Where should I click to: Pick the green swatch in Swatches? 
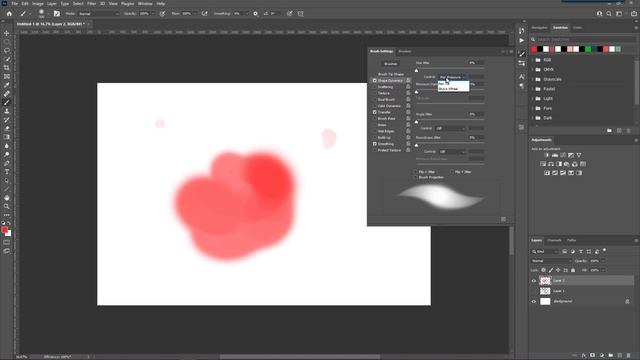point(588,49)
